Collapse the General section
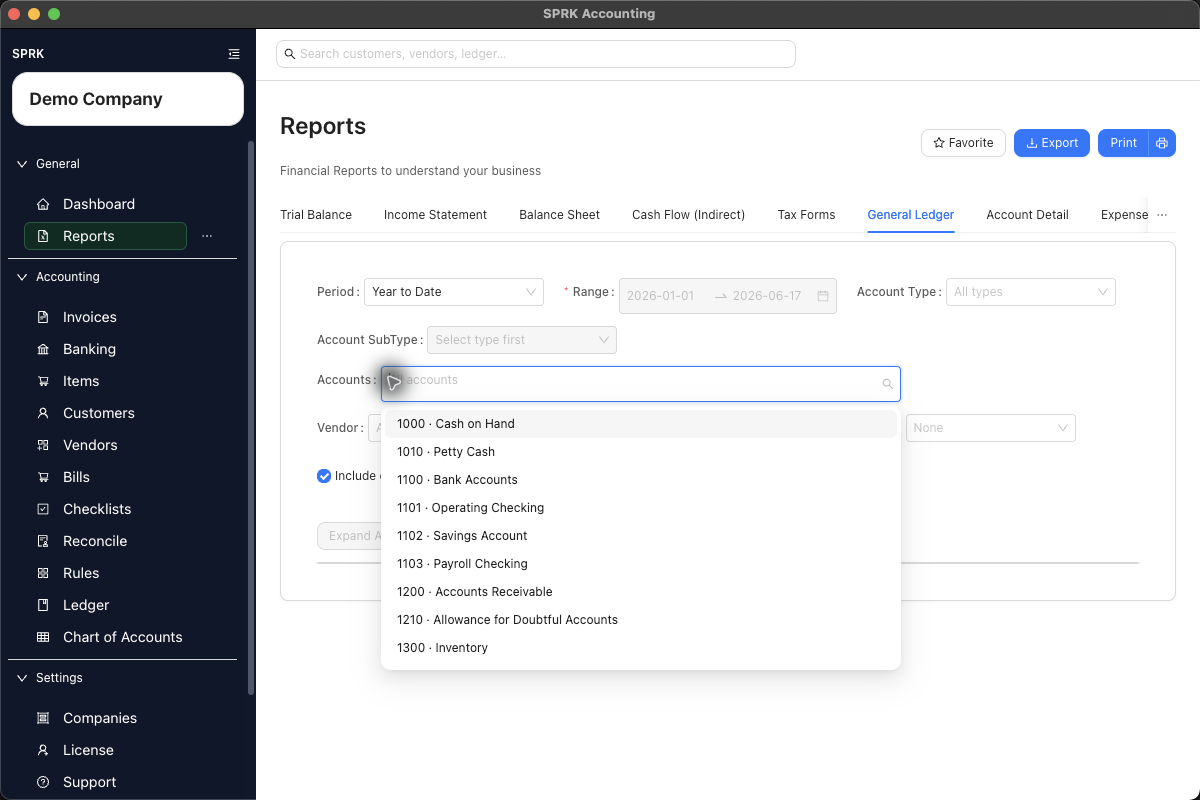Viewport: 1200px width, 800px height. (x=22, y=164)
